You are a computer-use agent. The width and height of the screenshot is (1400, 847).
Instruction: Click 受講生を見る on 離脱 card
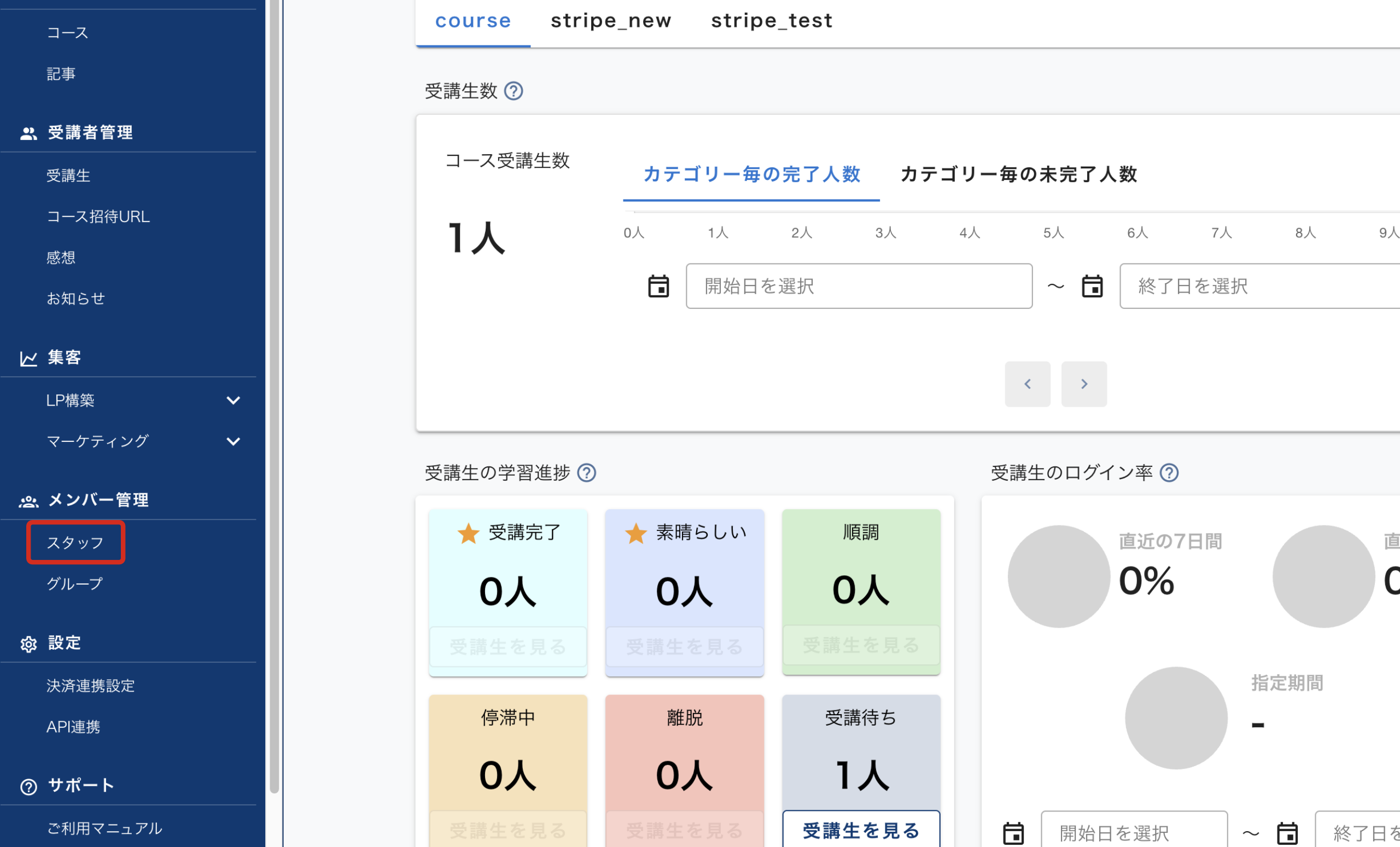685,831
